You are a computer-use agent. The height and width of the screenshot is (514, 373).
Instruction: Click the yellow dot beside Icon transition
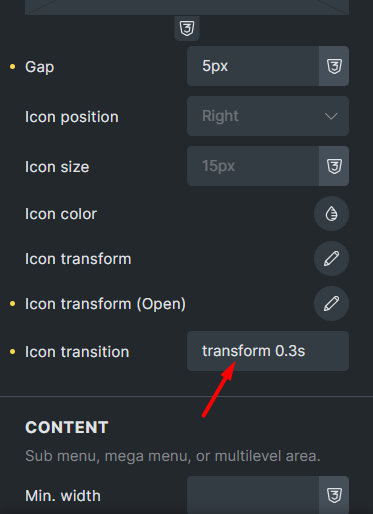click(x=13, y=352)
